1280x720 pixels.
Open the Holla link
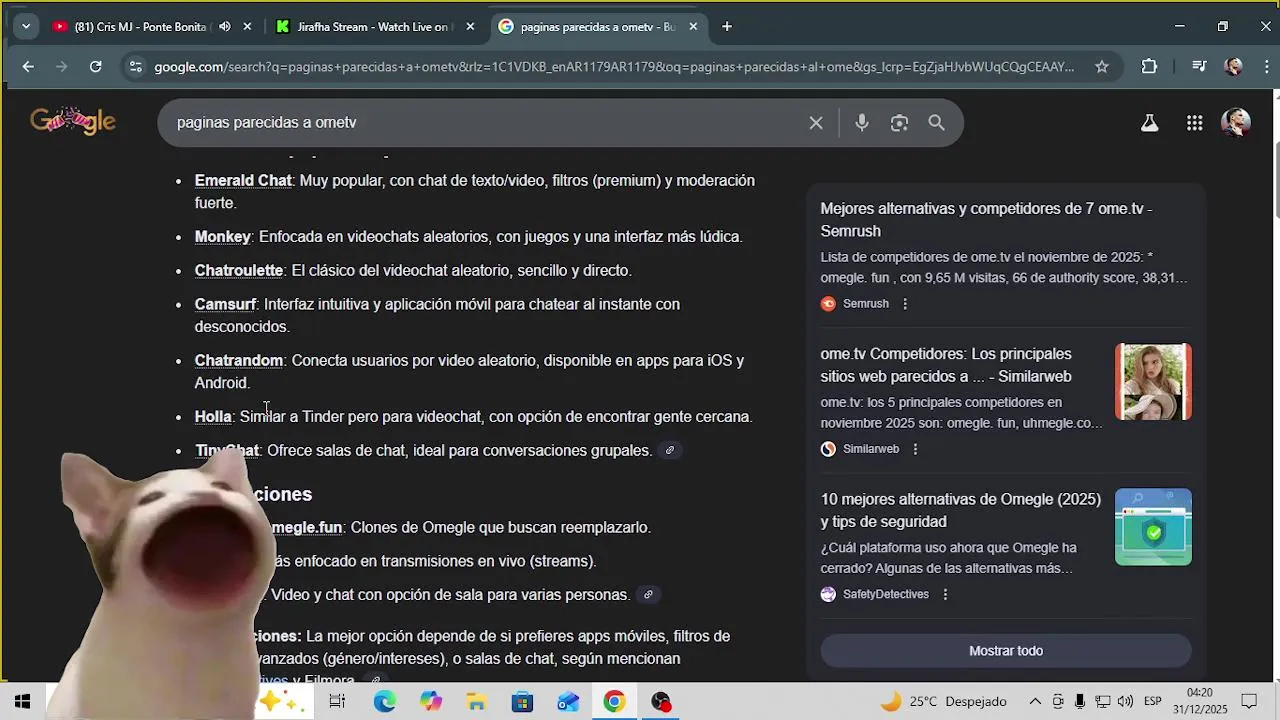tap(213, 417)
